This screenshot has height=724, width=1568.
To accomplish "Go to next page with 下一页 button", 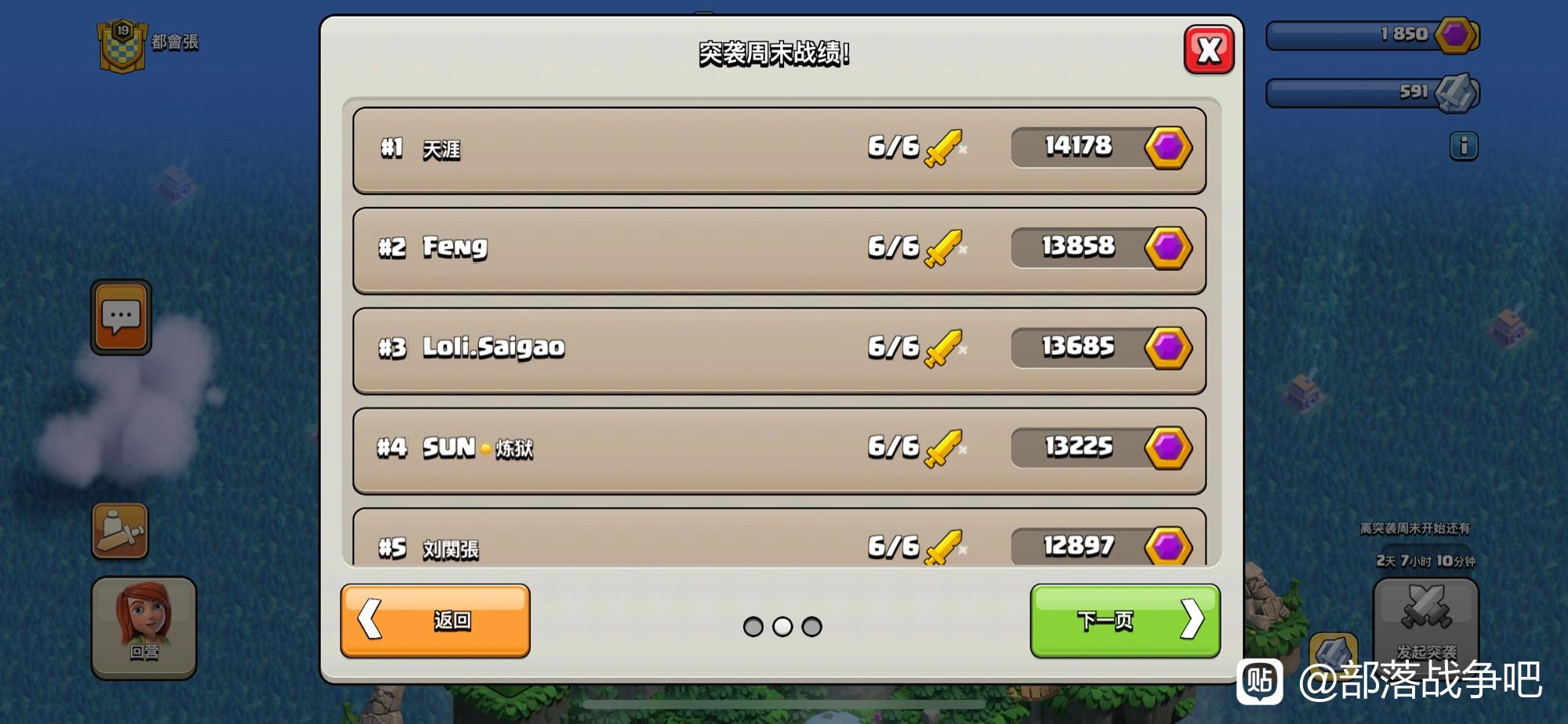I will point(1125,621).
